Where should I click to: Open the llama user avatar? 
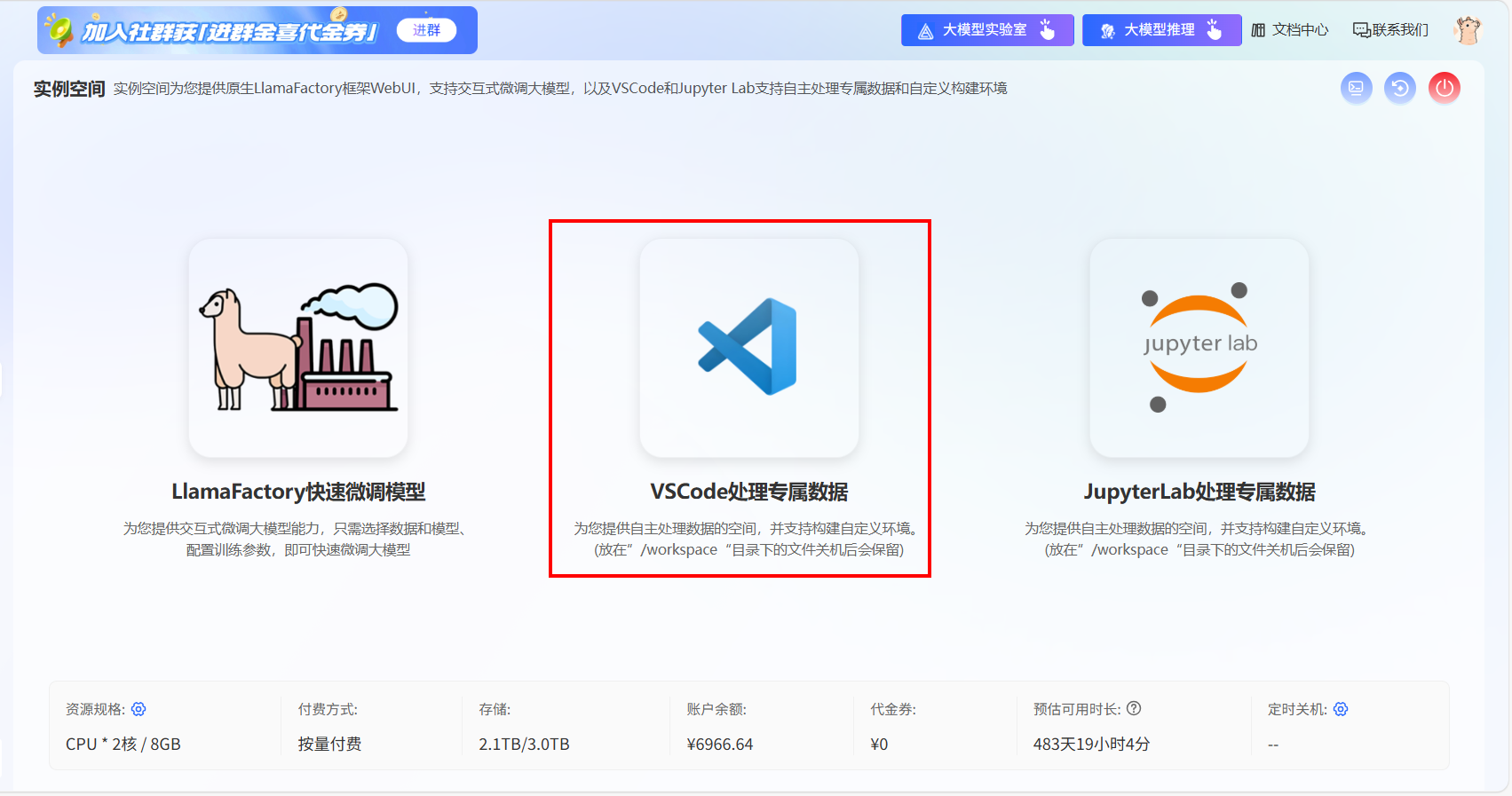tap(1468, 30)
